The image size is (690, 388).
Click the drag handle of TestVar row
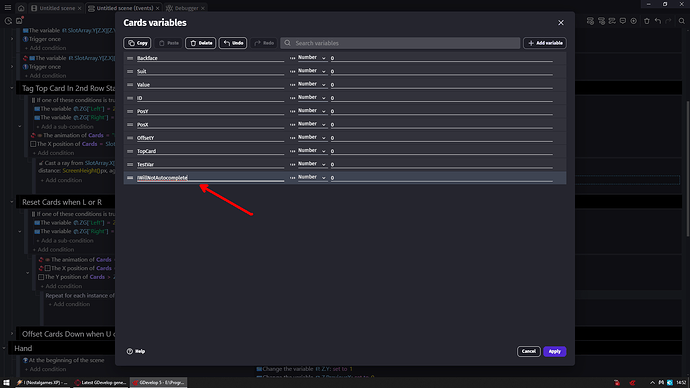pos(130,164)
